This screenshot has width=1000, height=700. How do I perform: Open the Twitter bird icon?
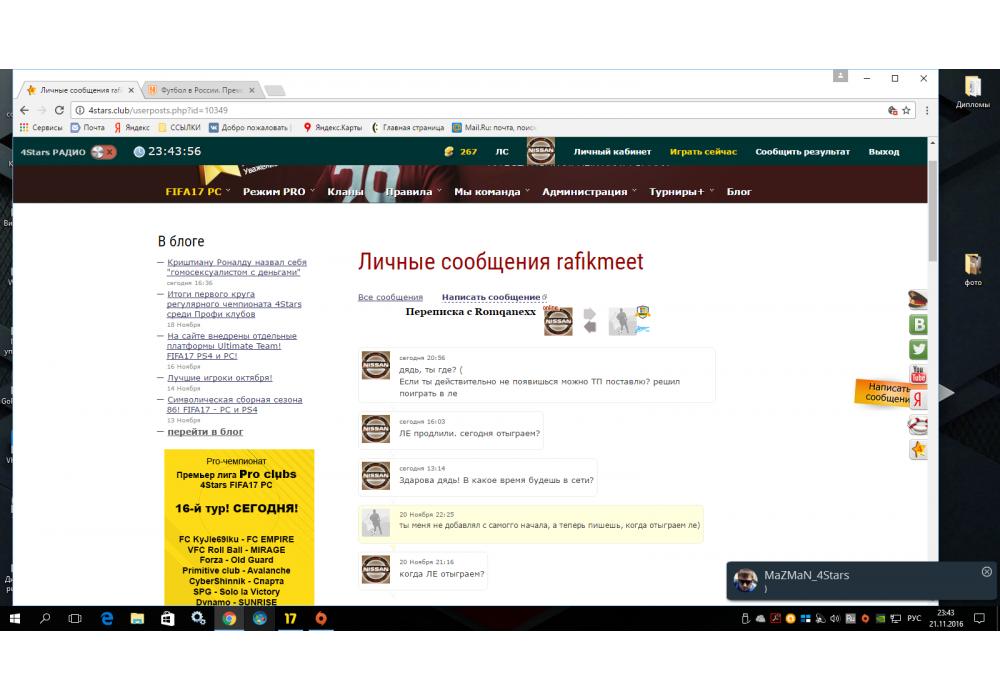918,349
